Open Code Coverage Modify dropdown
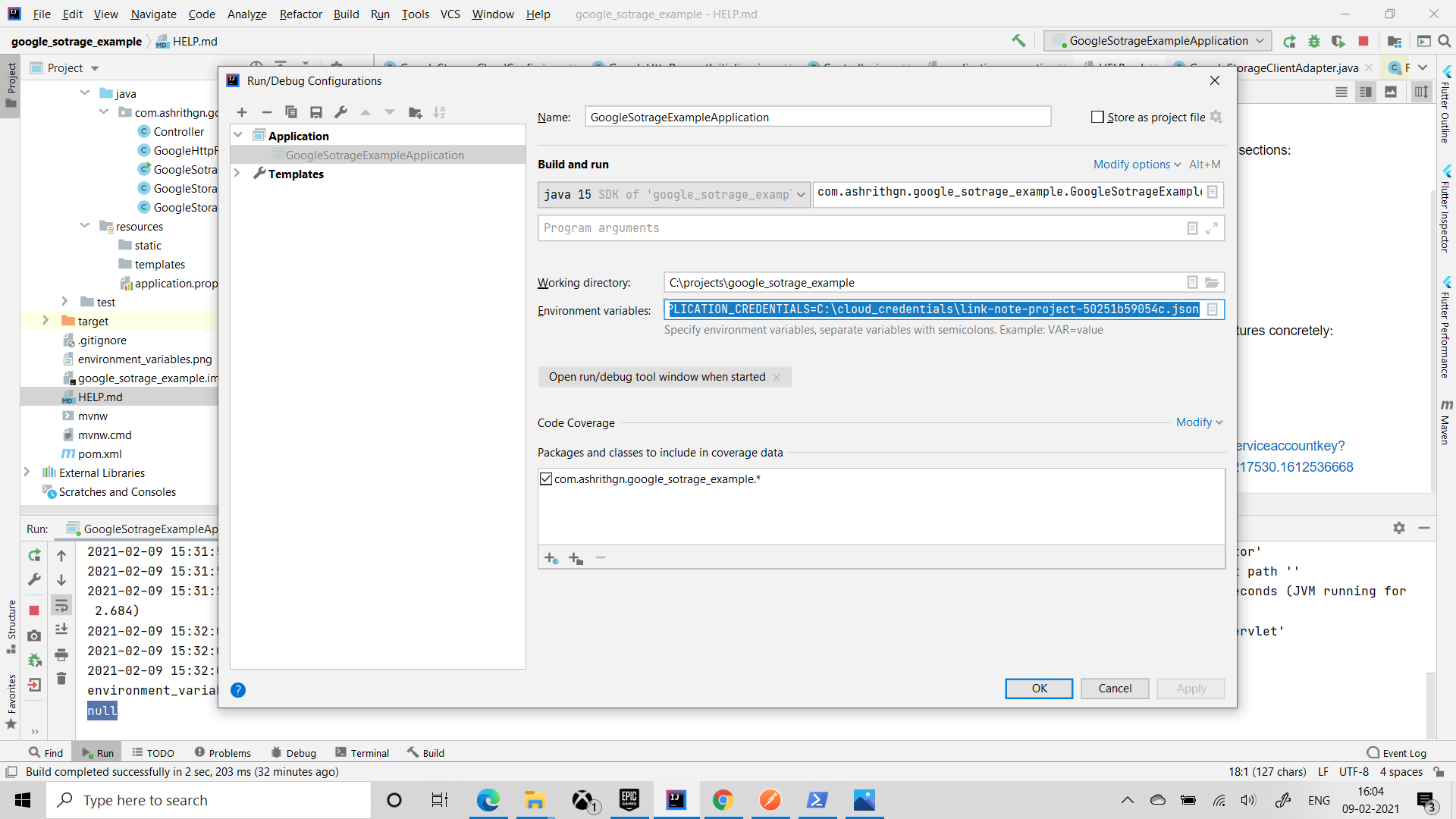 (x=1199, y=422)
